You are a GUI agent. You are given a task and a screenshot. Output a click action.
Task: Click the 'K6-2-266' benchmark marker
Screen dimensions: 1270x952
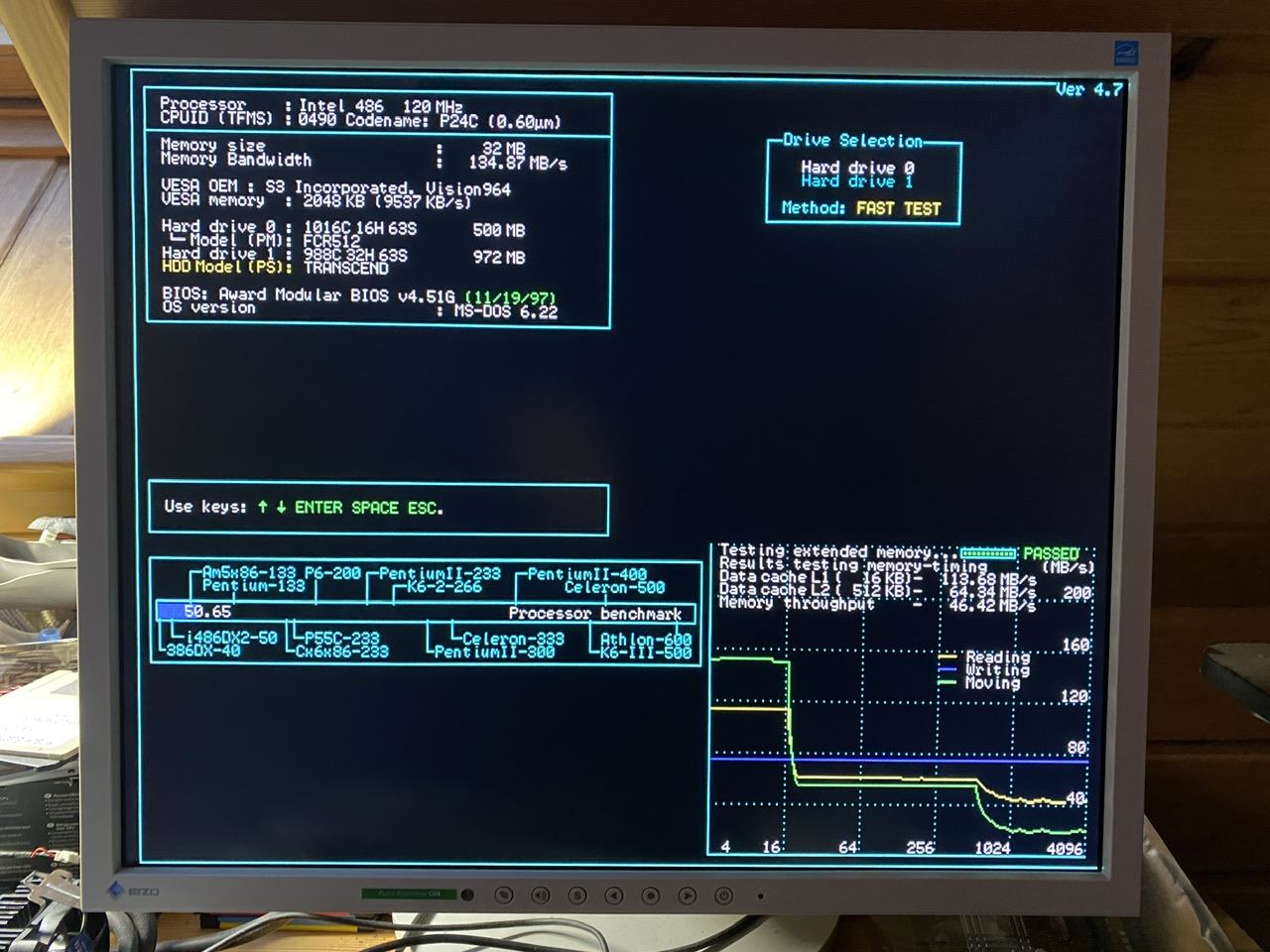coord(444,587)
